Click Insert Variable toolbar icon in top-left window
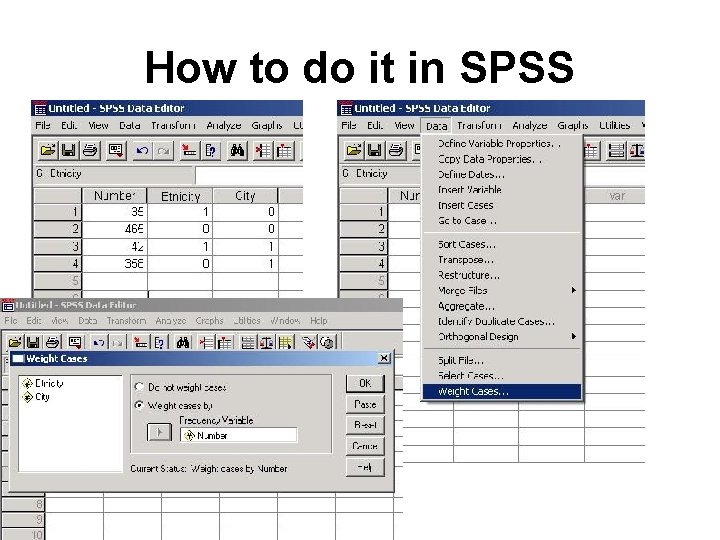 coord(284,151)
